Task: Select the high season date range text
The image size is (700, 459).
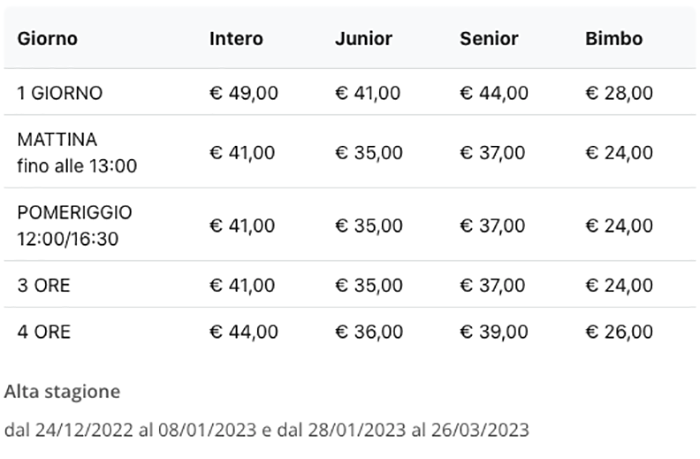Action: [266, 430]
